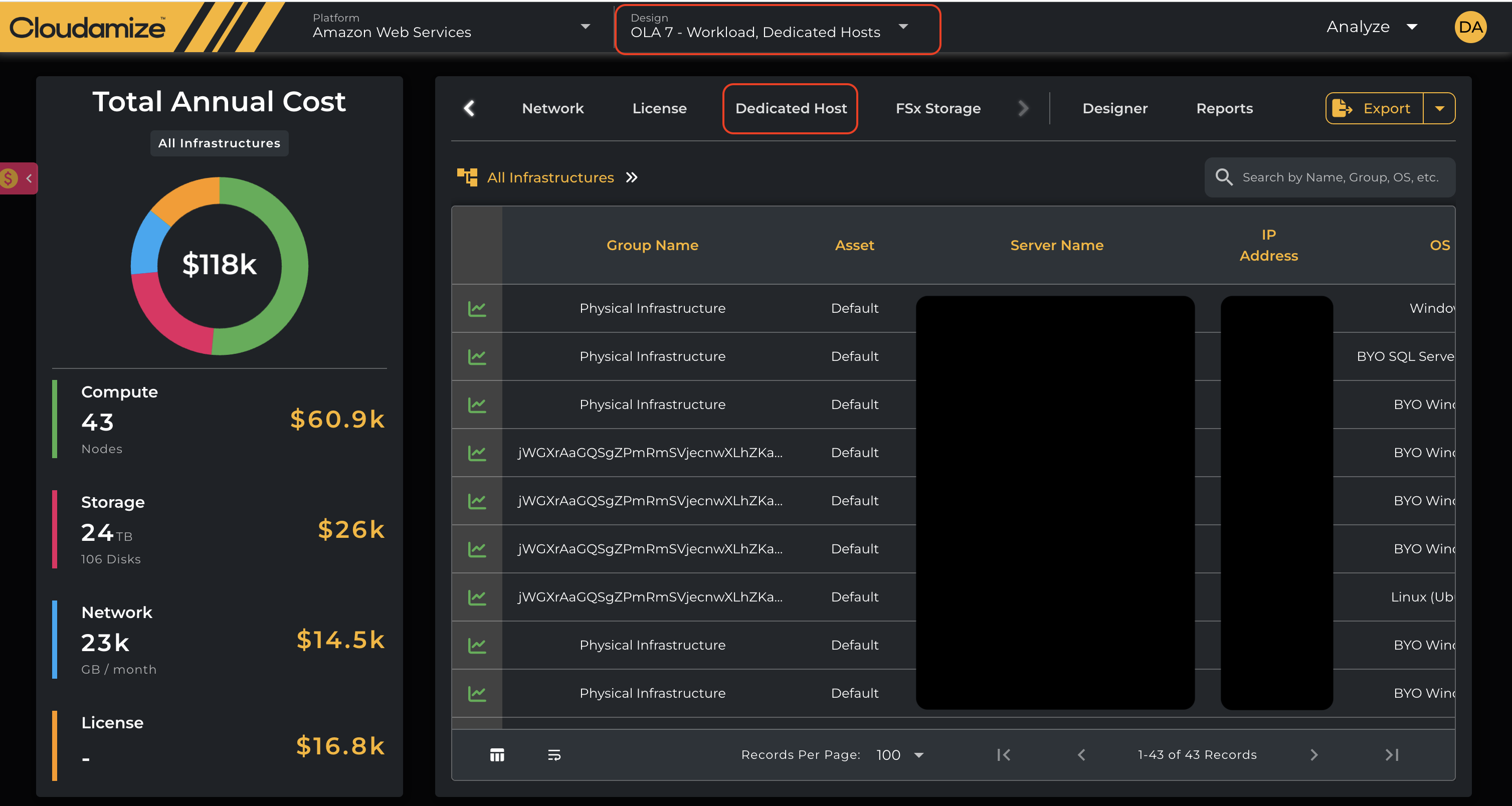Expand the All Infrastructures double chevron
This screenshot has height=806, width=1512.
(x=632, y=177)
